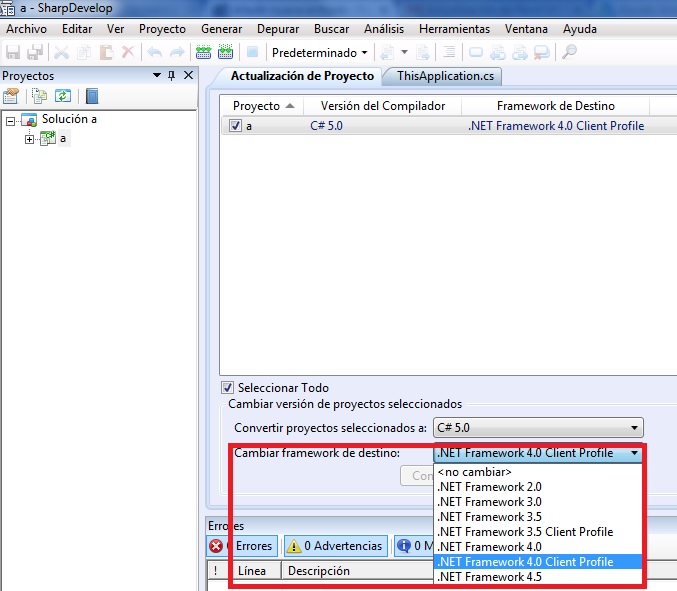Viewport: 677px width, 591px height.
Task: Open project properties icon in Proyectos panel
Action: coord(11,96)
